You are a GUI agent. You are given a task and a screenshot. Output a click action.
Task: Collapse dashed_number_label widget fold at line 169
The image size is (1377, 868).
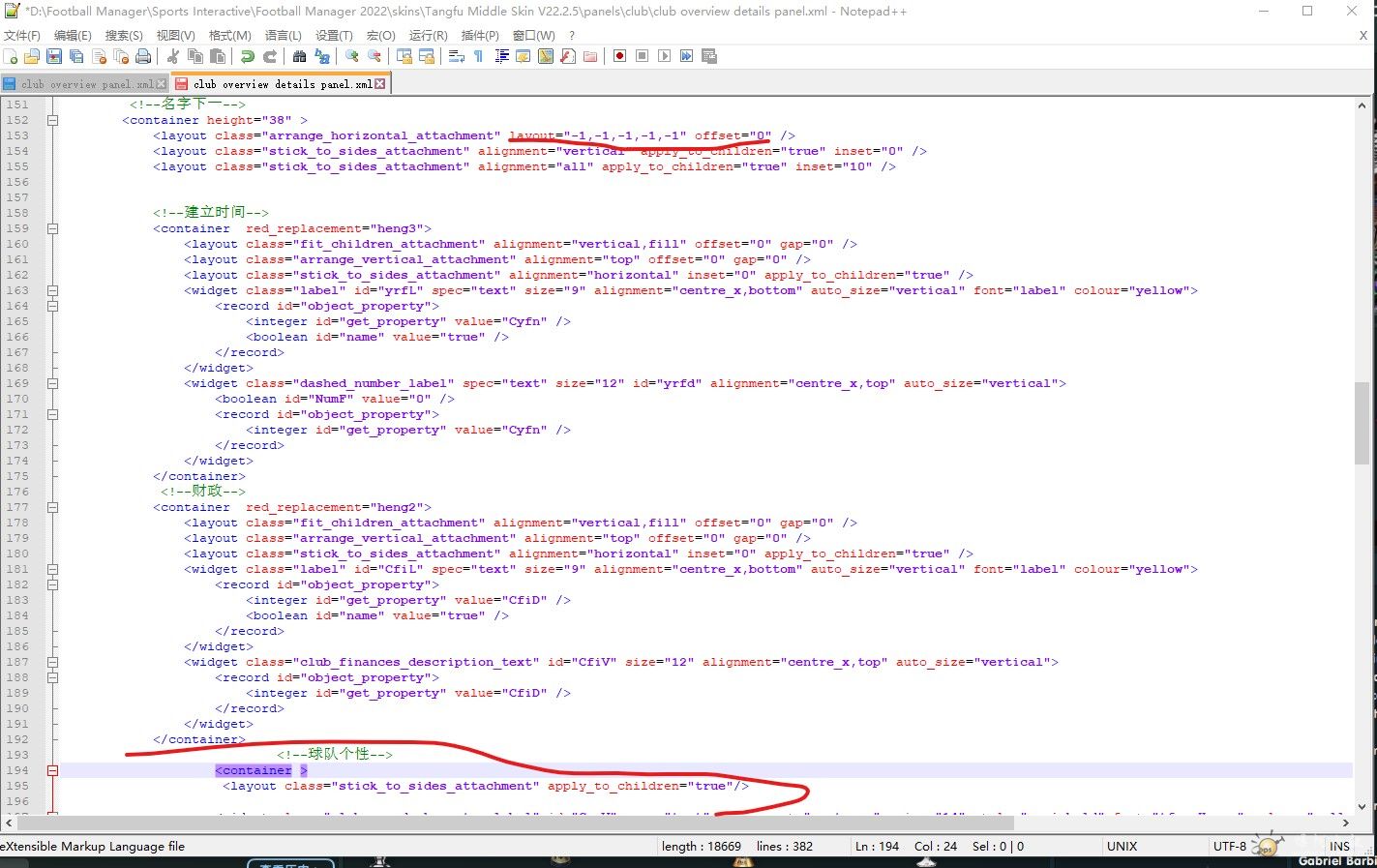tap(53, 383)
